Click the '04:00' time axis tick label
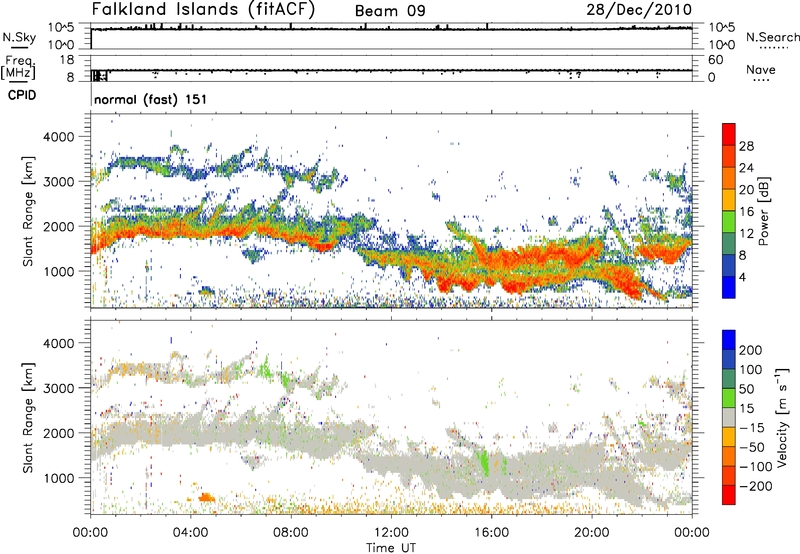Screen dimensions: 800x554 coord(190,533)
